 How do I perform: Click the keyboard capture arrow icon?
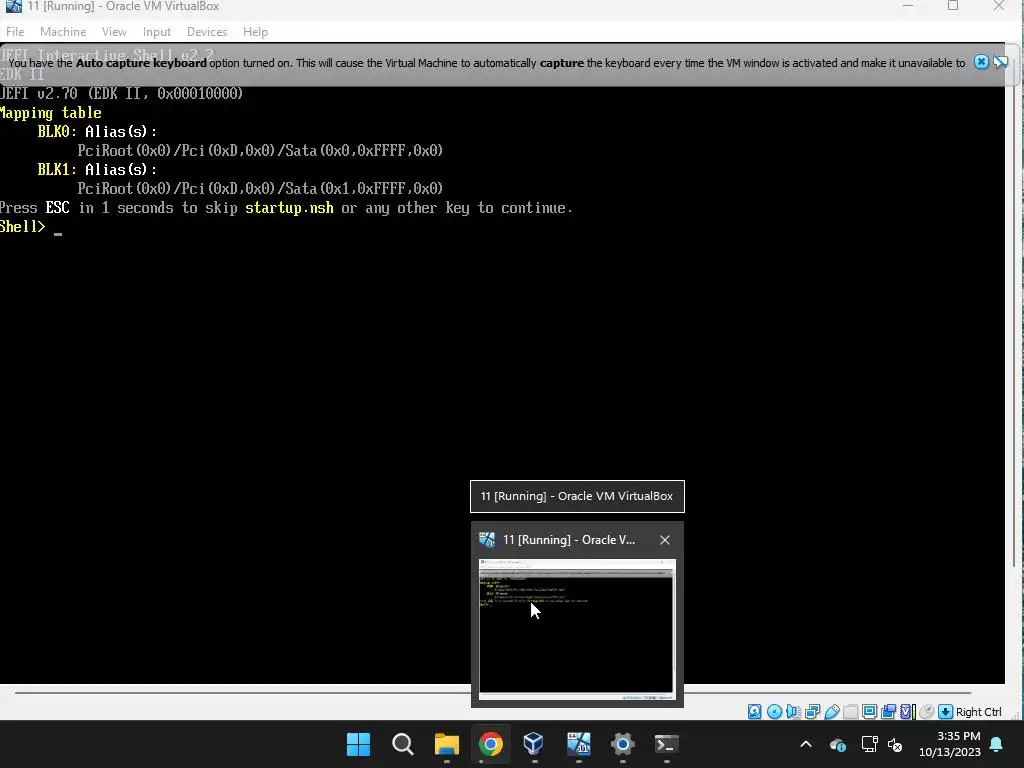945,712
